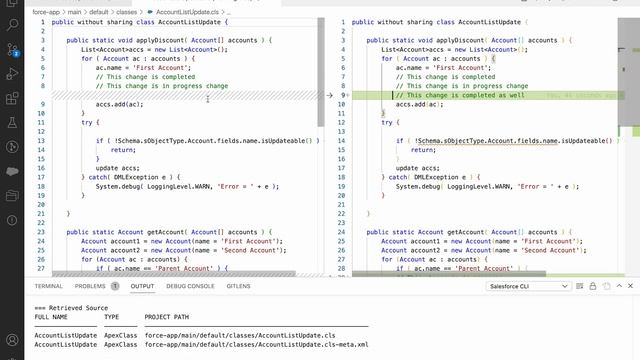Click the .cls-meta.xml project path row
The width and height of the screenshot is (640, 360).
click(256, 345)
